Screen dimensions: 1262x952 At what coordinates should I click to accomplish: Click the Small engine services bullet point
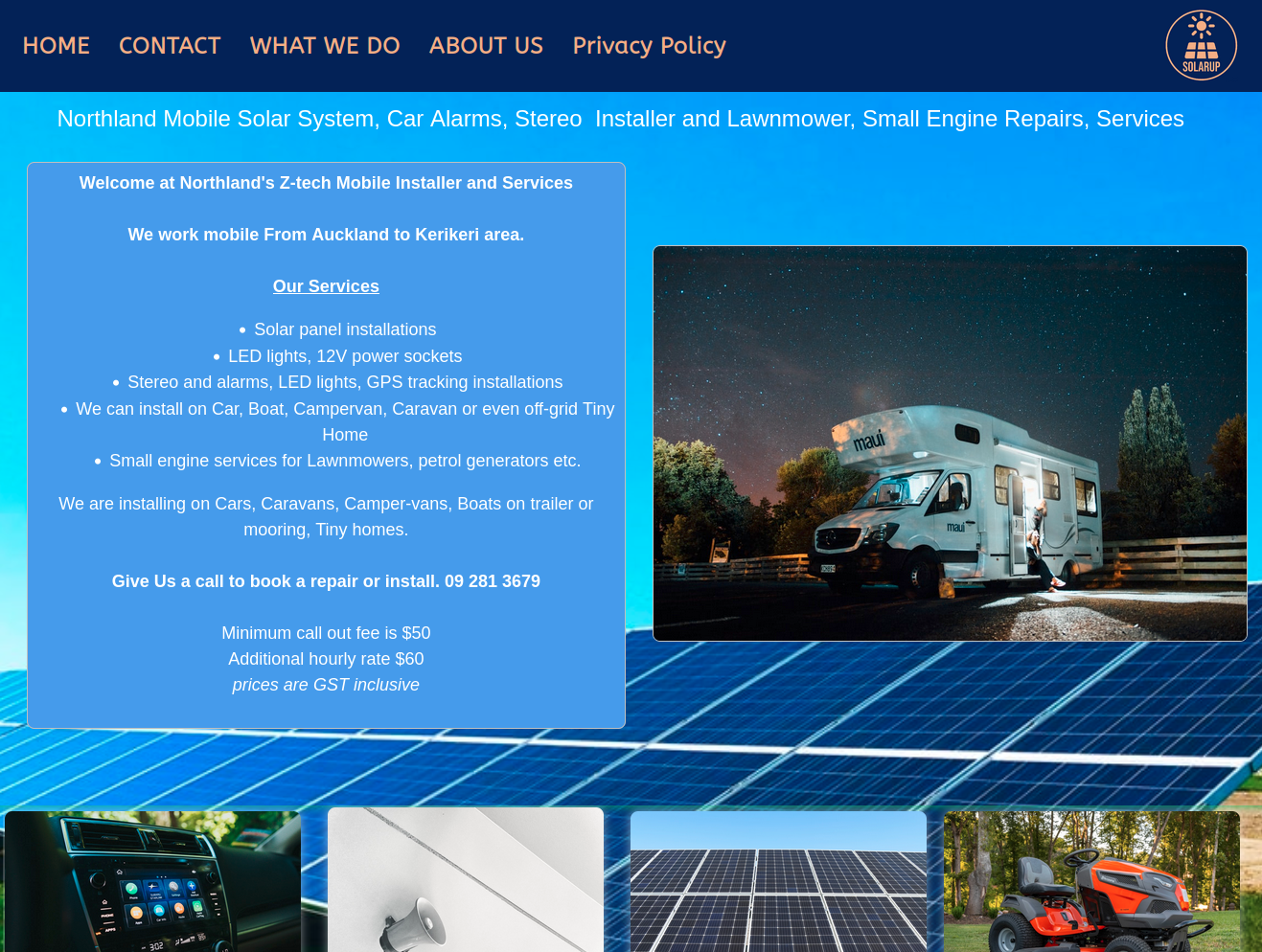(345, 461)
